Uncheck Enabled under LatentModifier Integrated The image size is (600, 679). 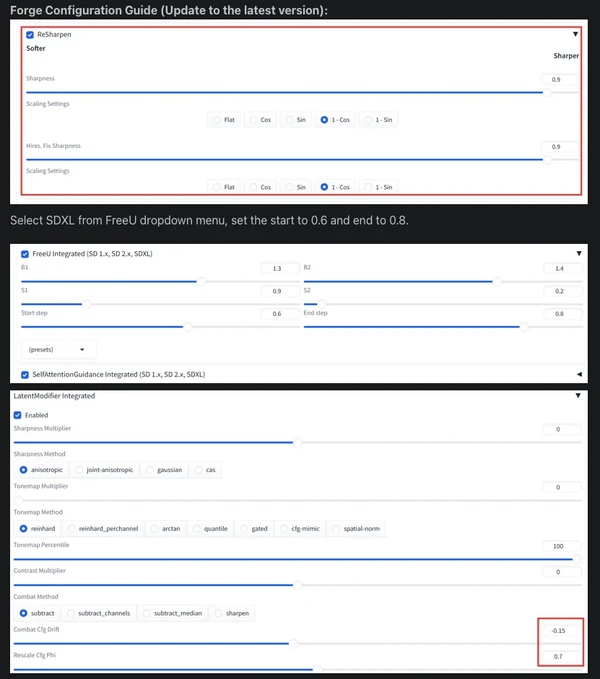tap(17, 415)
